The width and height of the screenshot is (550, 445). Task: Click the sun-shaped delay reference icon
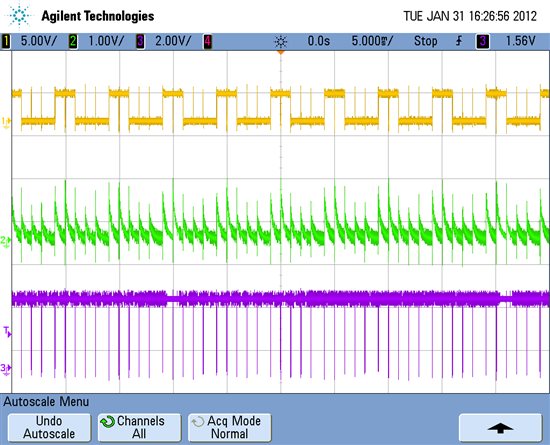coord(281,42)
